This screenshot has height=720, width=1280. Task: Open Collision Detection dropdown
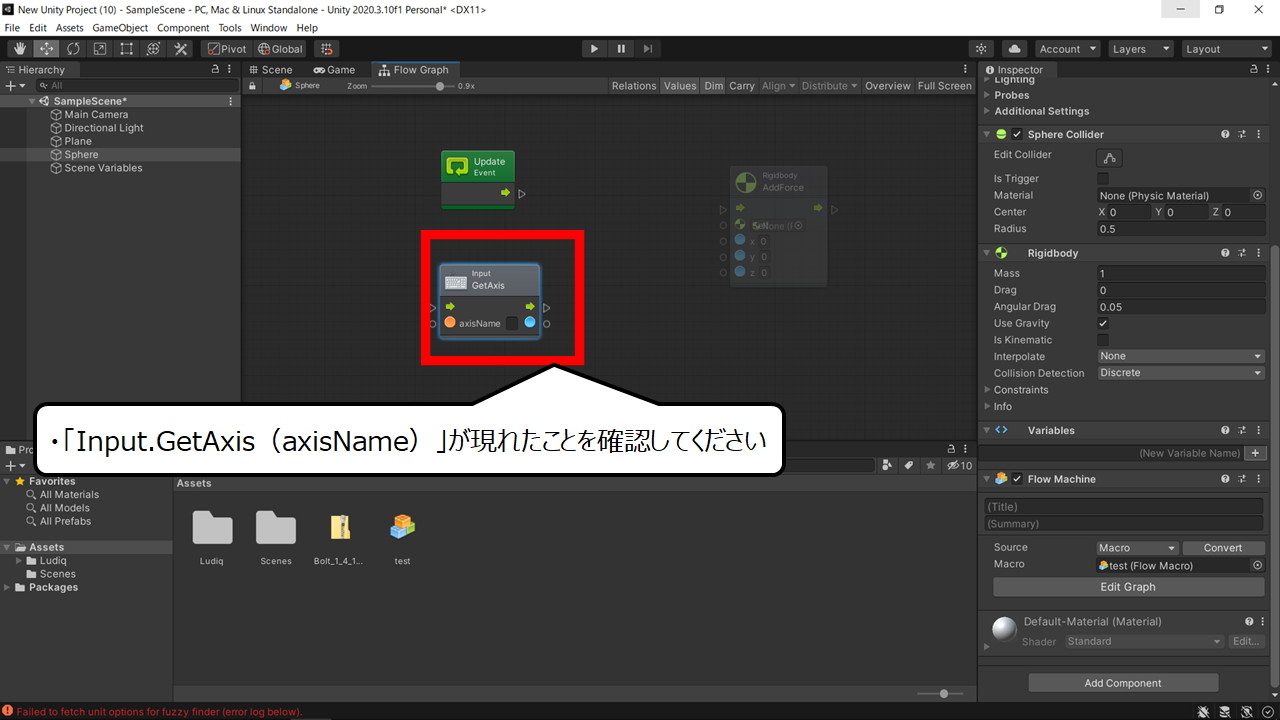click(x=1181, y=373)
